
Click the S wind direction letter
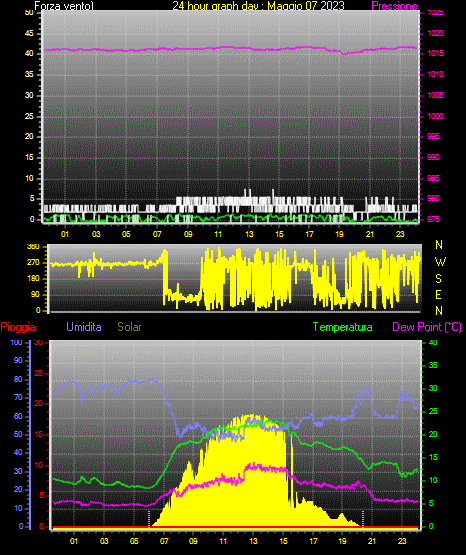click(x=438, y=279)
